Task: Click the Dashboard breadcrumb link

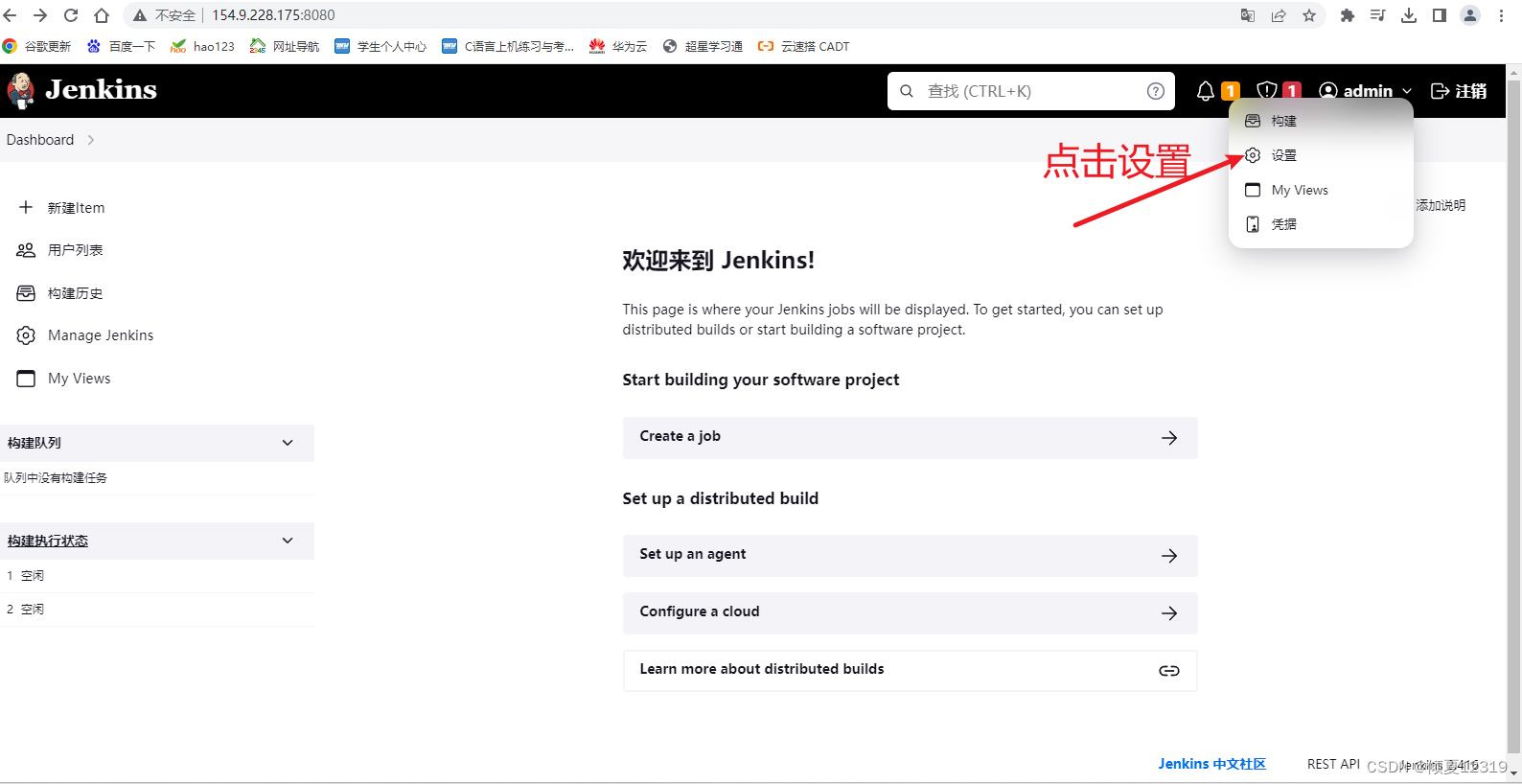Action: [x=40, y=140]
